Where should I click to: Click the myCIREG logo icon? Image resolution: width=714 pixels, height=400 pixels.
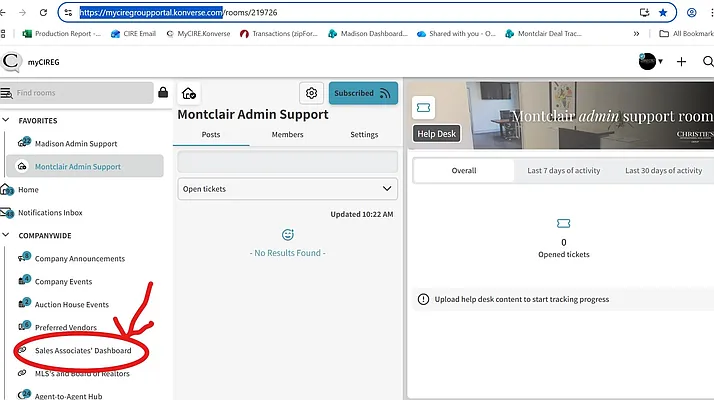pyautogui.click(x=11, y=62)
